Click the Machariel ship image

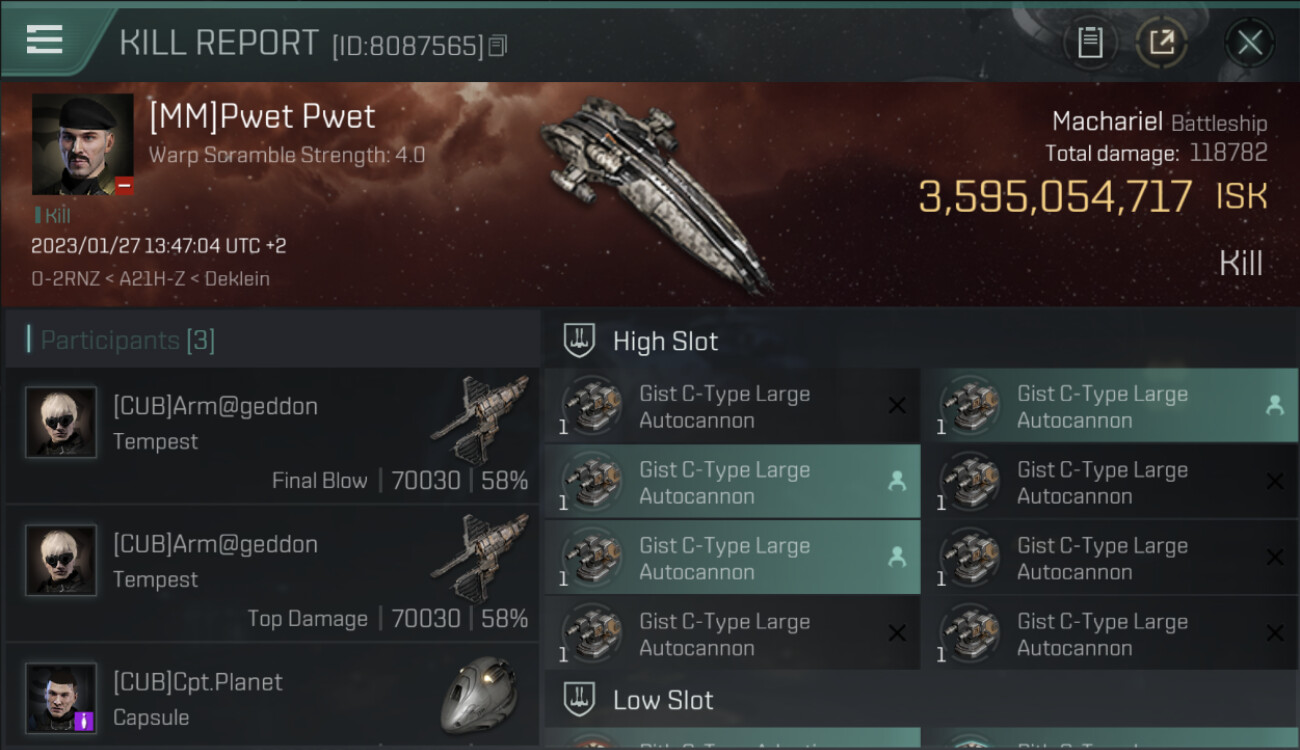coord(655,190)
